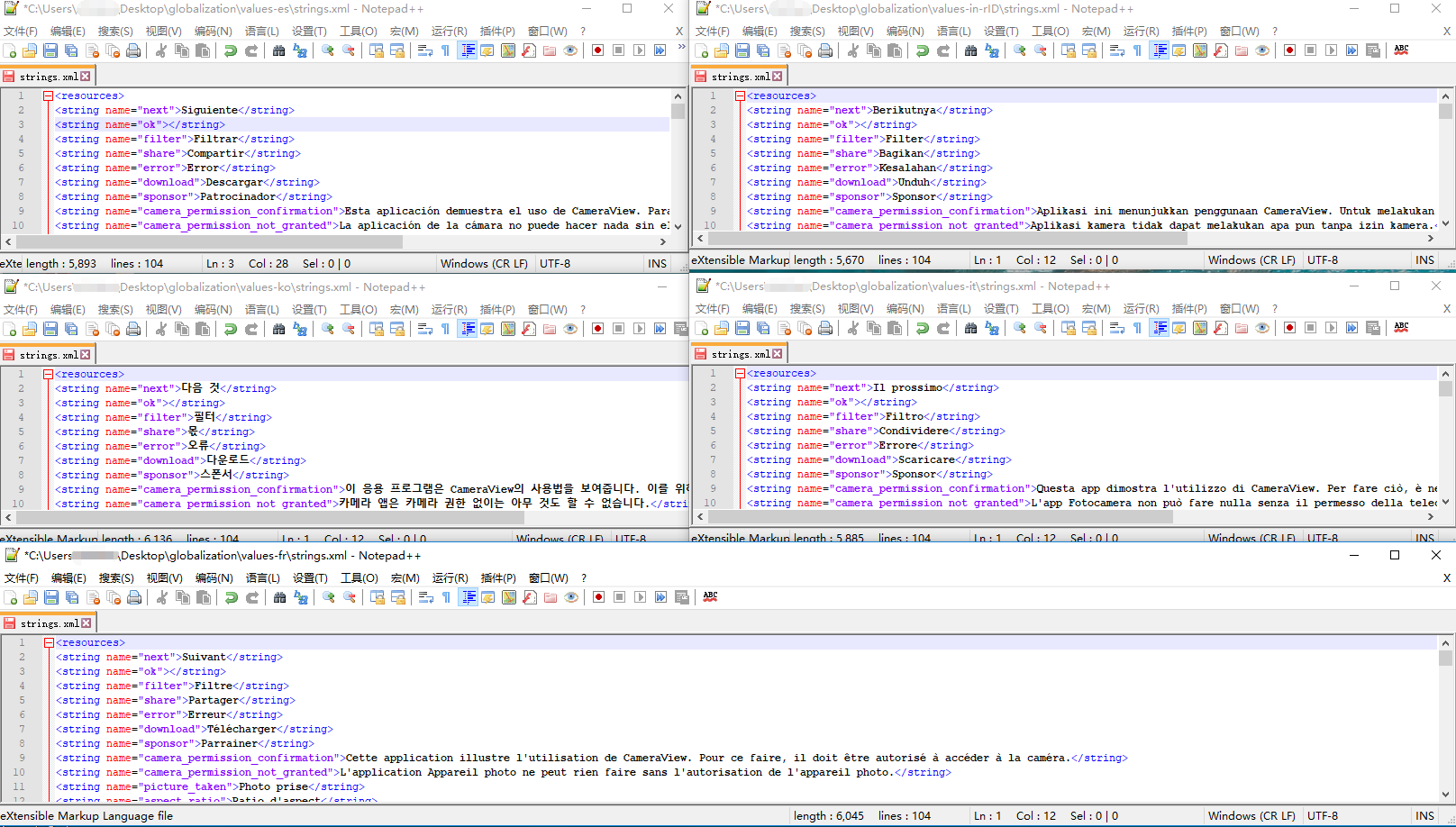Click Windows (CR LF) status in values-fr window
The height and width of the screenshot is (827, 1456).
pyautogui.click(x=1251, y=815)
